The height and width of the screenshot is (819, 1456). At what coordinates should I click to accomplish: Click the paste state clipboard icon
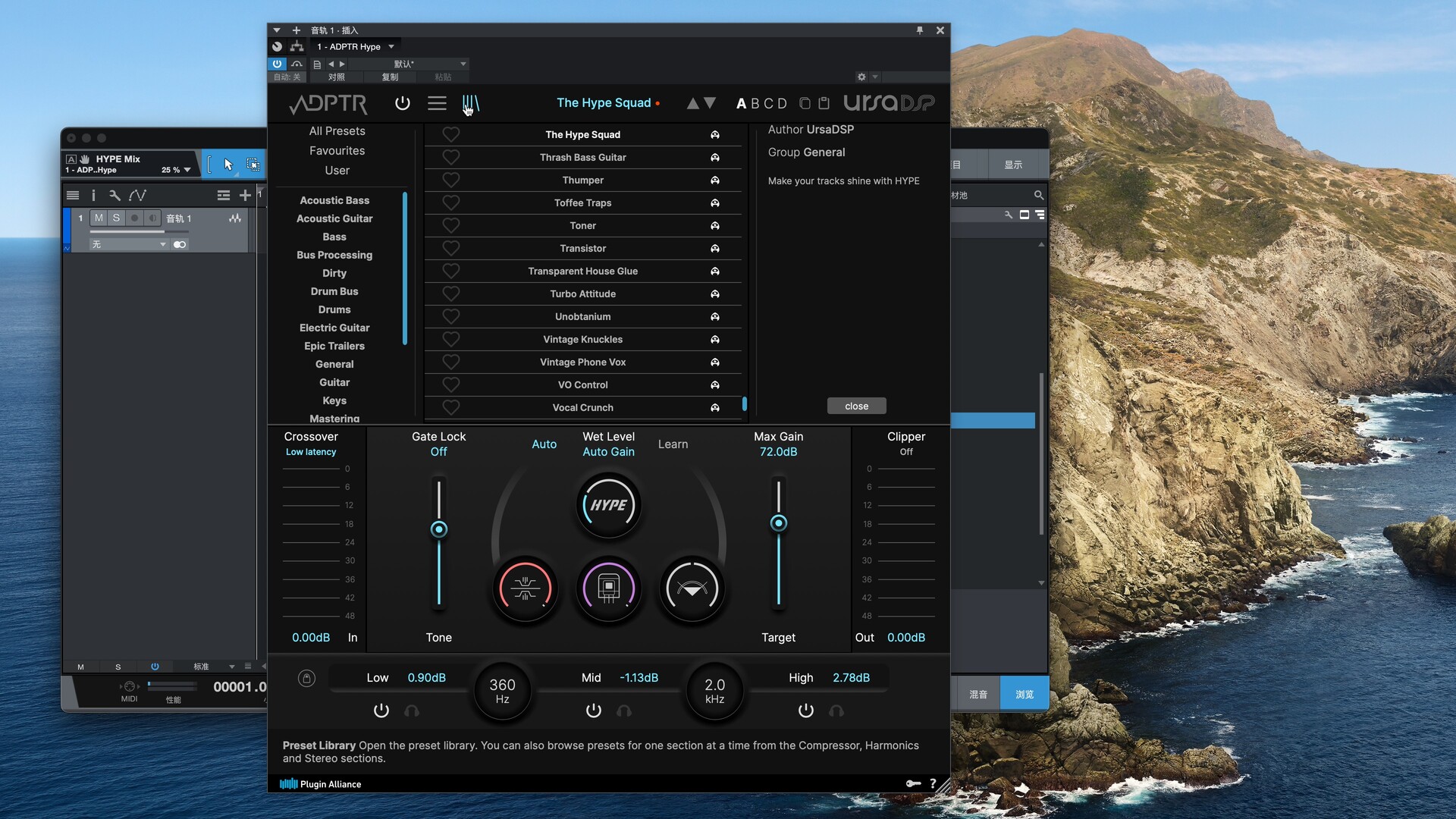(824, 103)
